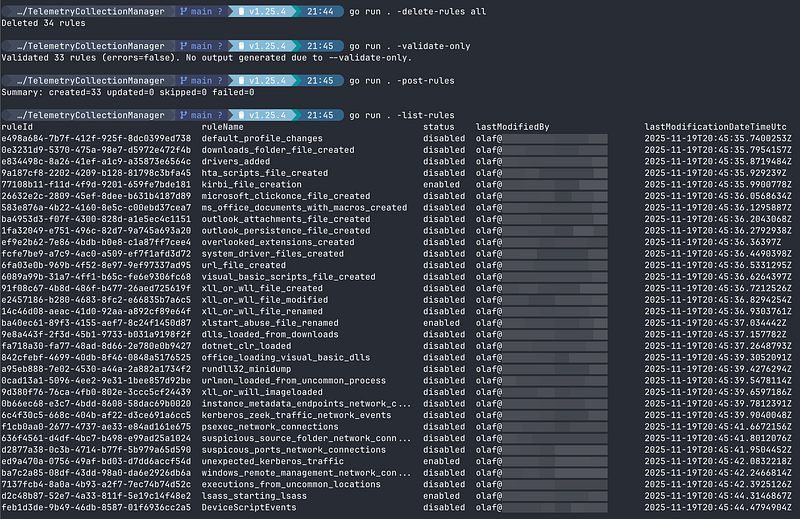Click rule name 'lsass_starting_lsass'

pos(254,496)
